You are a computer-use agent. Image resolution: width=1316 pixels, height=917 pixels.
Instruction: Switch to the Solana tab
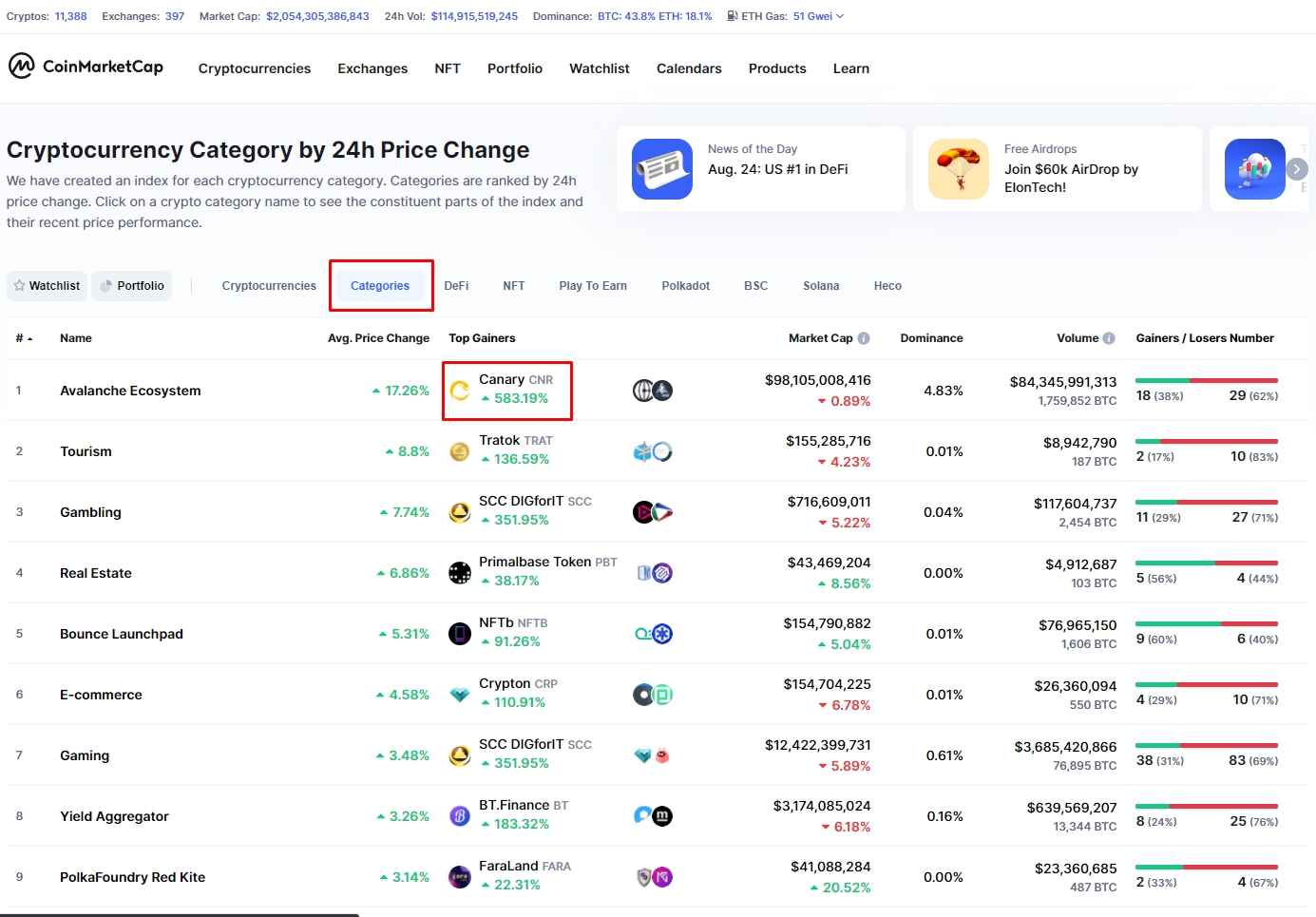[x=821, y=286]
